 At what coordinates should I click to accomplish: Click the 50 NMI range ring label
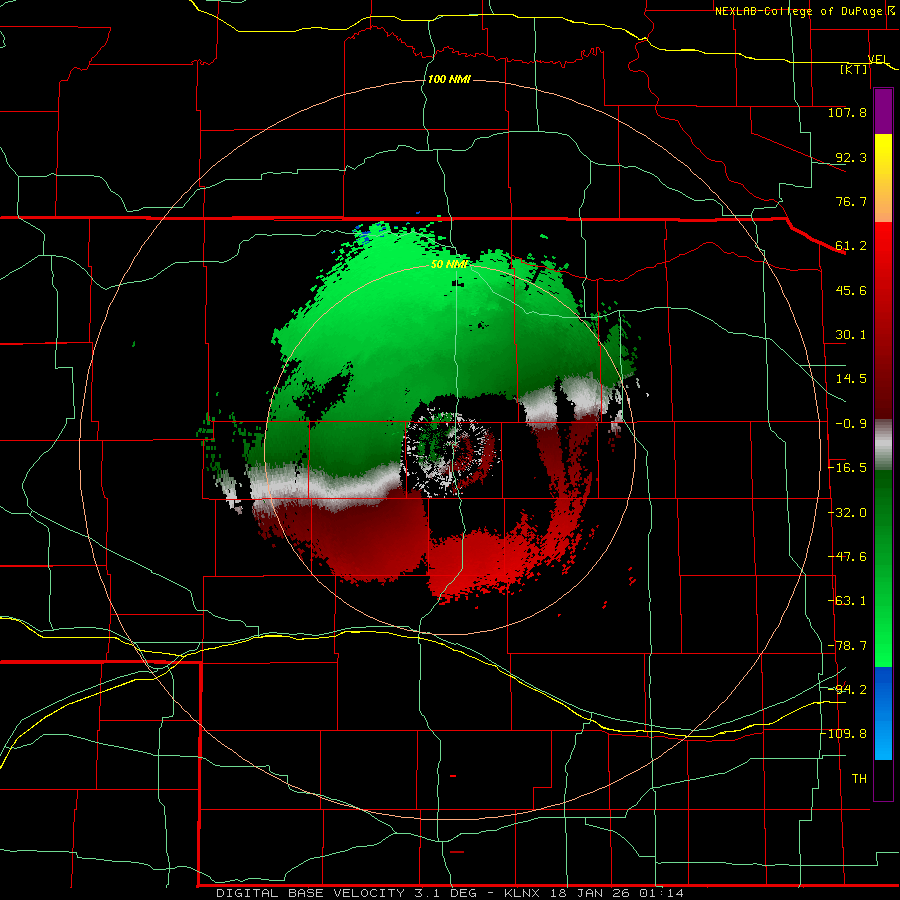pyautogui.click(x=449, y=264)
